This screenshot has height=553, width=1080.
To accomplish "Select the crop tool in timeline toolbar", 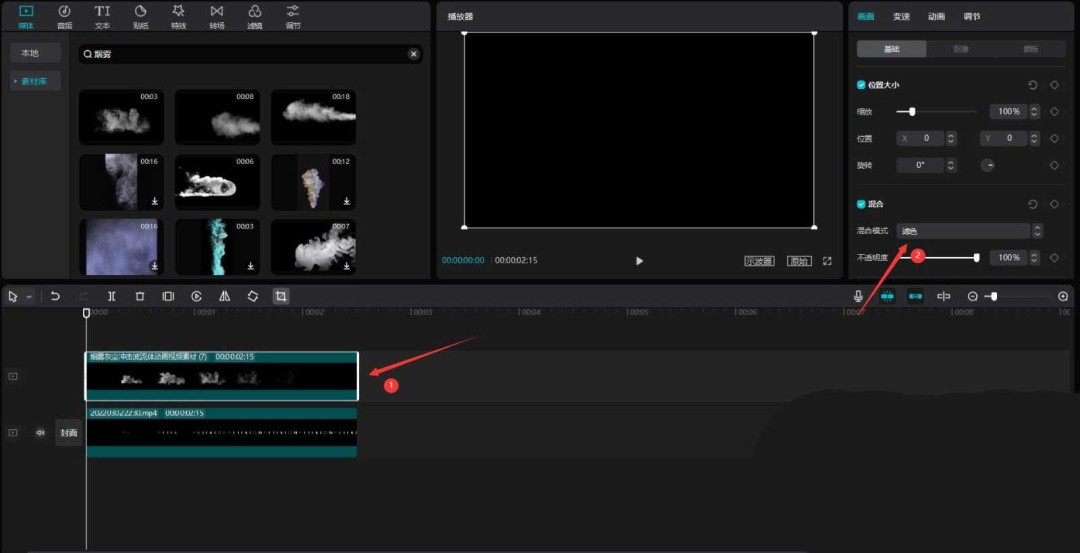I will [x=281, y=297].
